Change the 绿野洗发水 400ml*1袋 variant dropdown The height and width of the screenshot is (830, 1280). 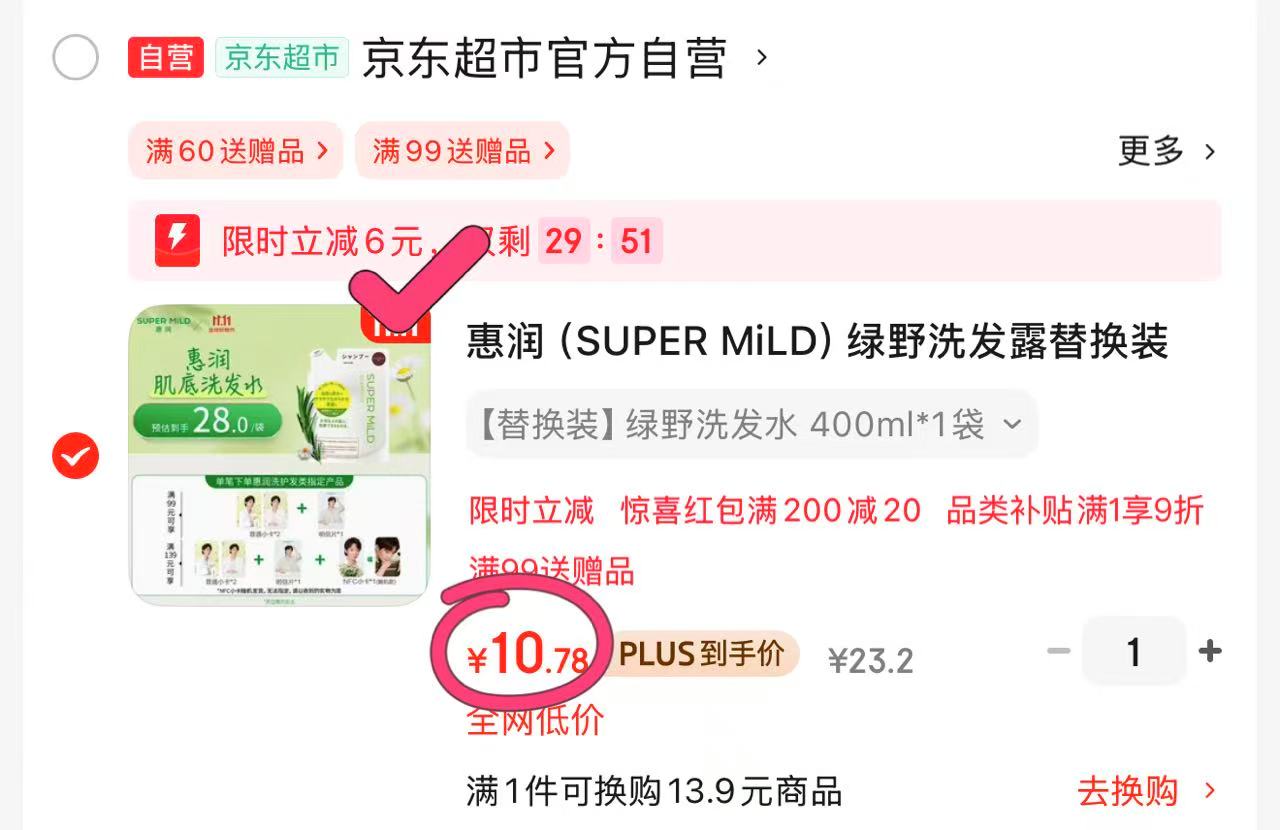pyautogui.click(x=751, y=425)
